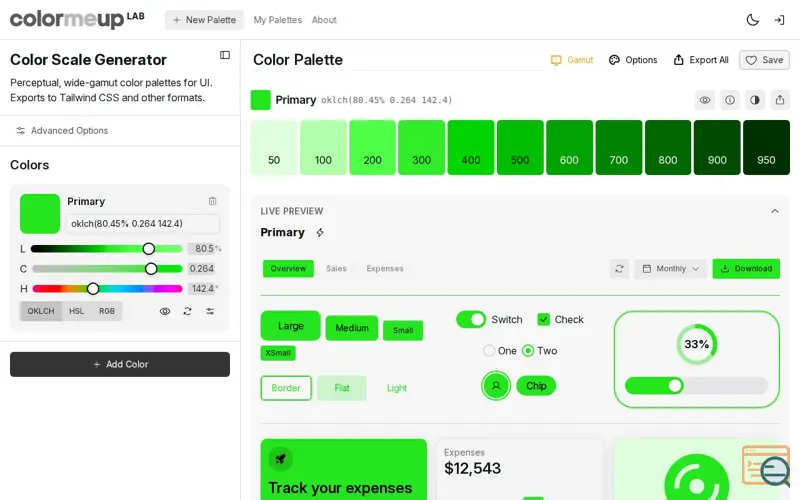Click contrast half-circle icon in palette row

pyautogui.click(x=755, y=100)
